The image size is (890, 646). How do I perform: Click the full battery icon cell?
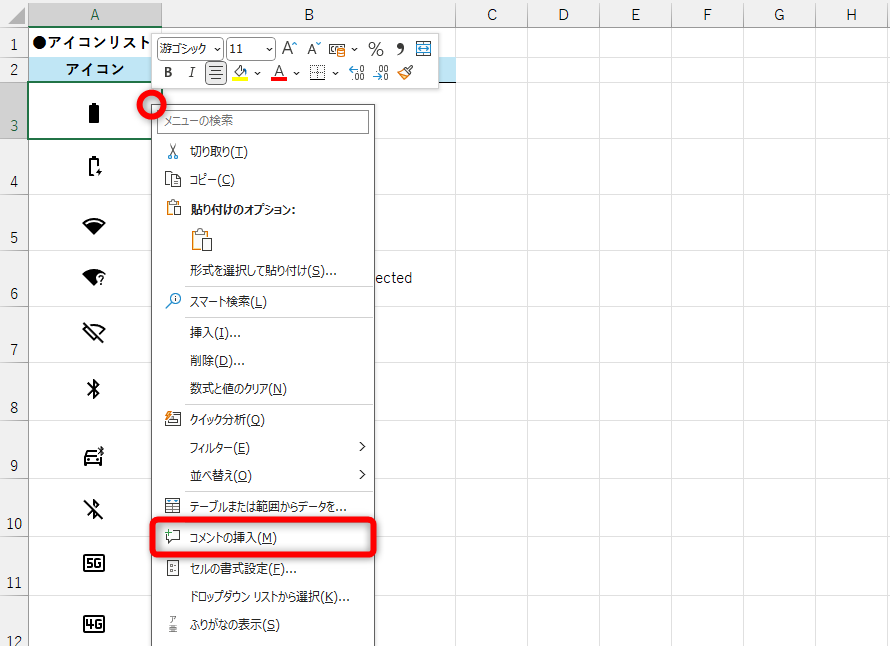click(94, 112)
